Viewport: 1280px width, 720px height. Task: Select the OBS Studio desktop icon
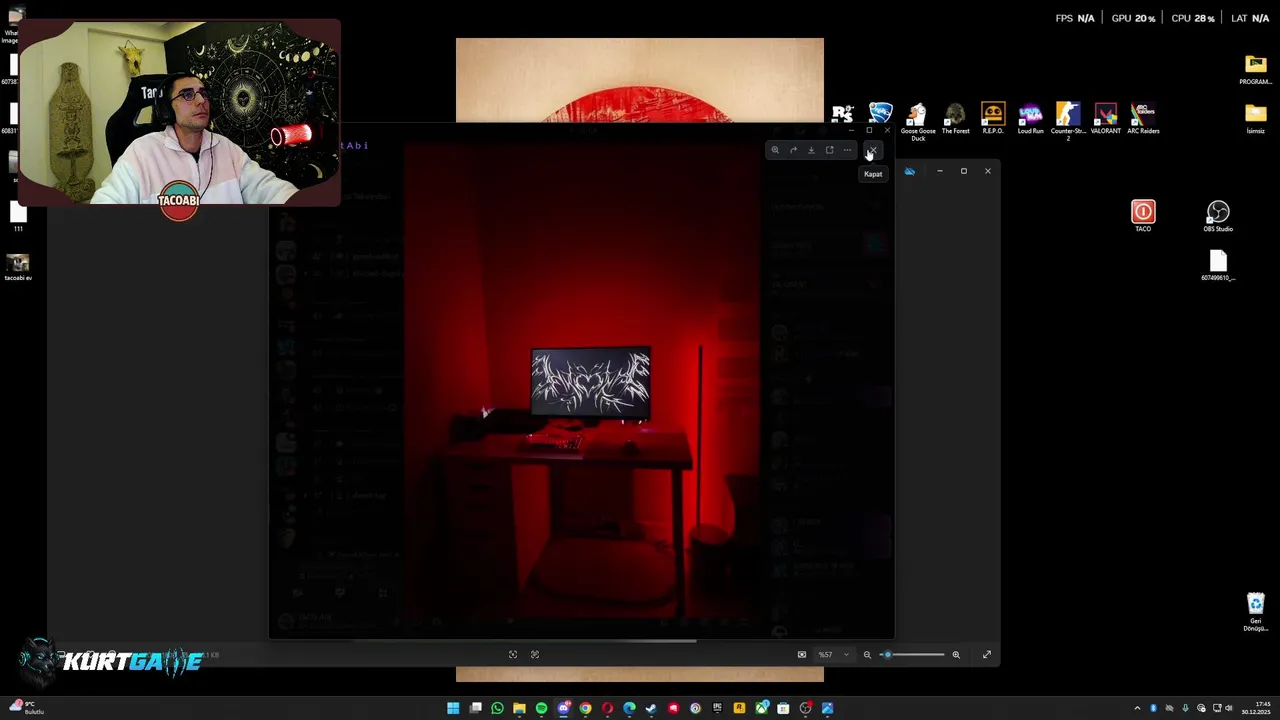point(1218,215)
